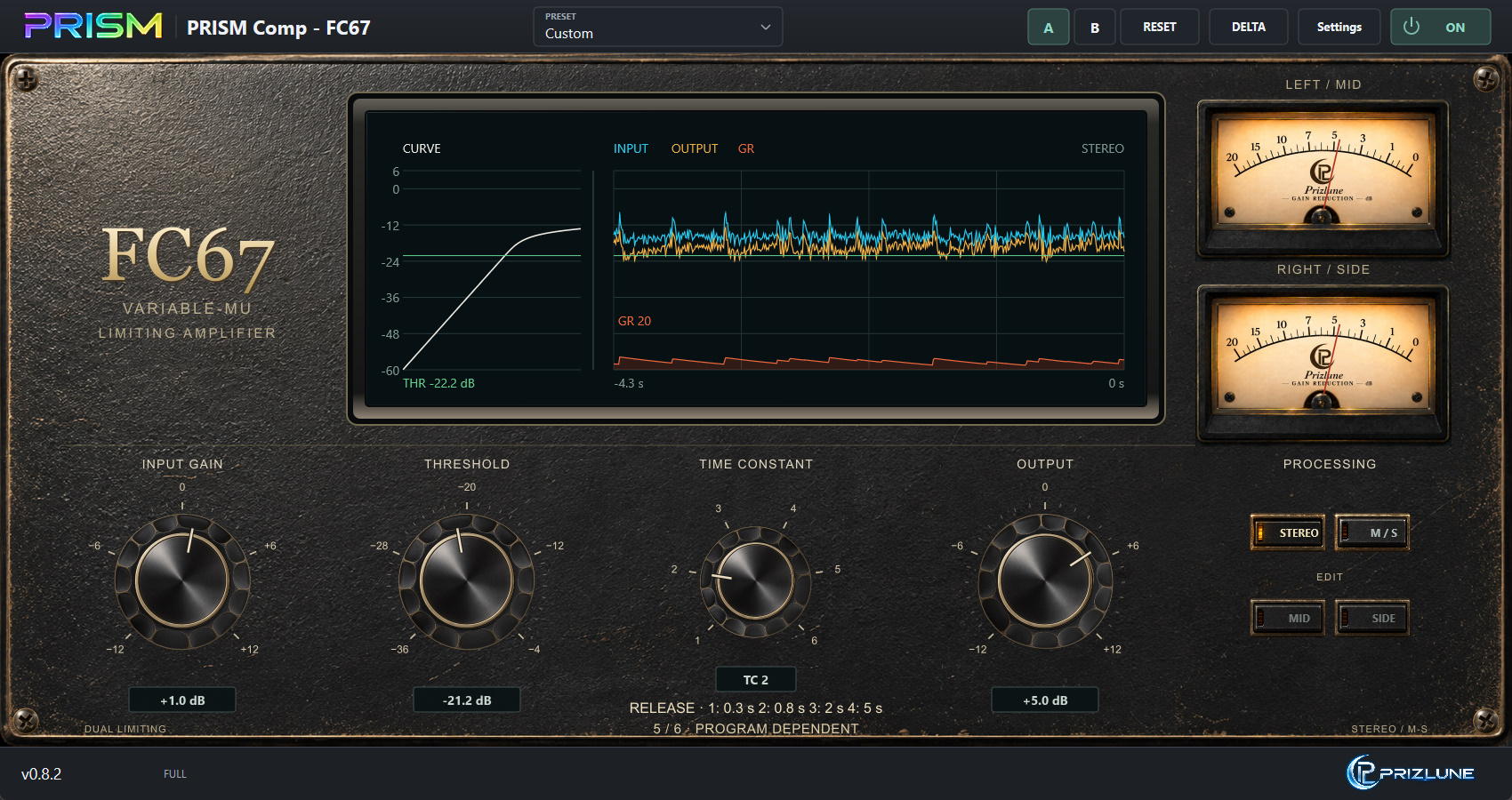Screen dimensions: 1512x800
Task: Click the v0.8.2 version text
Action: pos(41,774)
